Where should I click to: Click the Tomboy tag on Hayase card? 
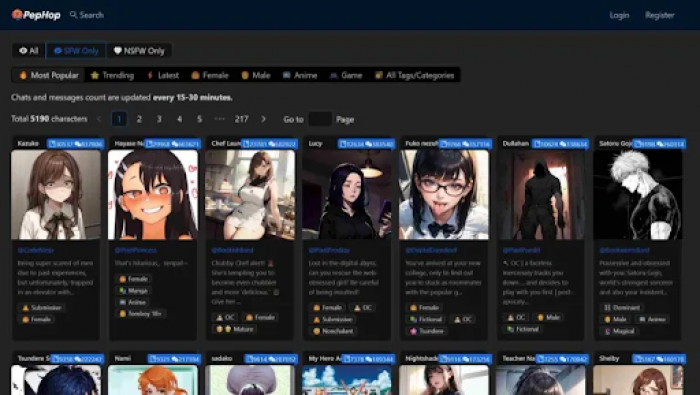coord(141,314)
